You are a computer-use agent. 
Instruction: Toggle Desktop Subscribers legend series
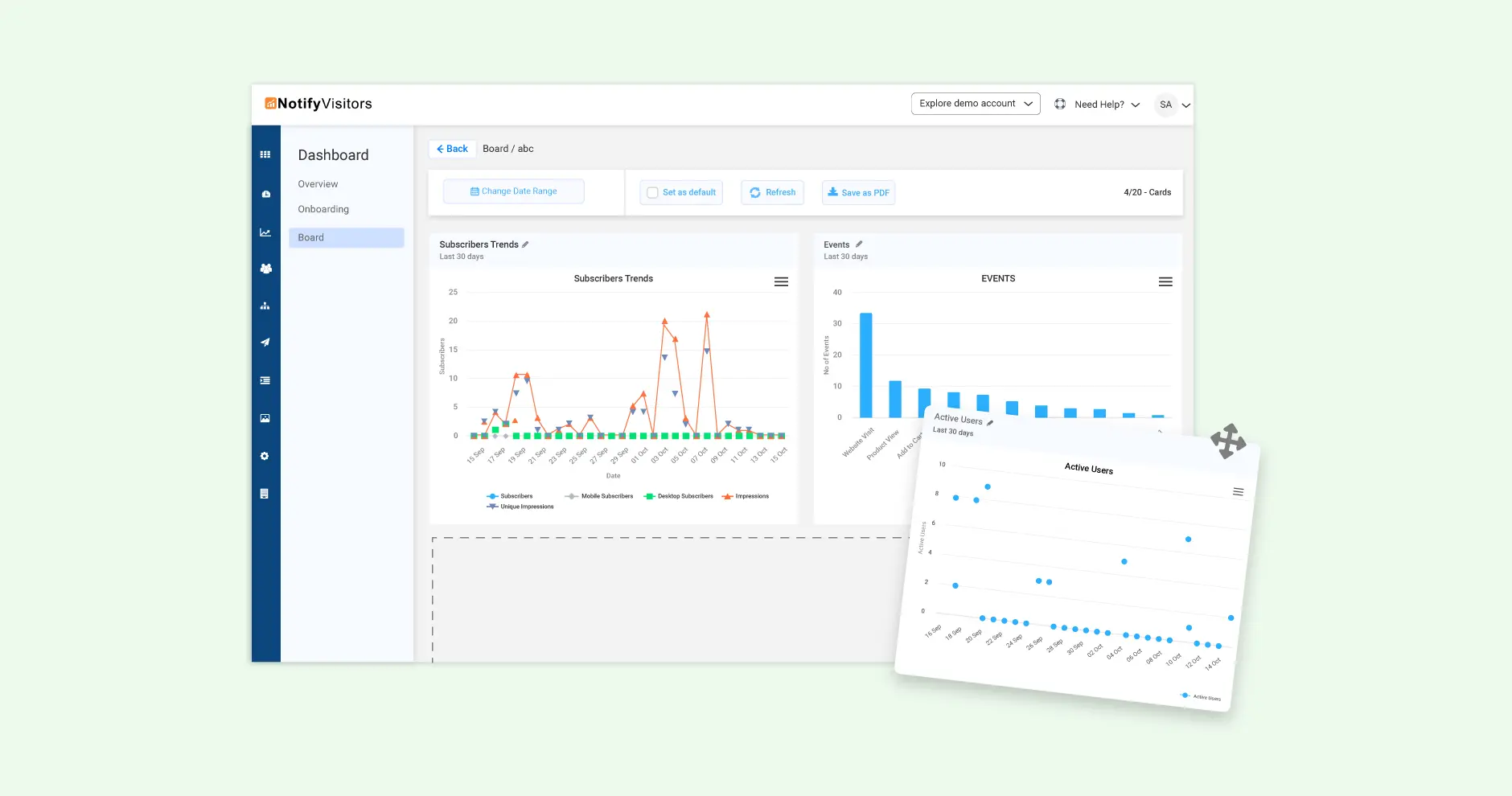tap(679, 496)
